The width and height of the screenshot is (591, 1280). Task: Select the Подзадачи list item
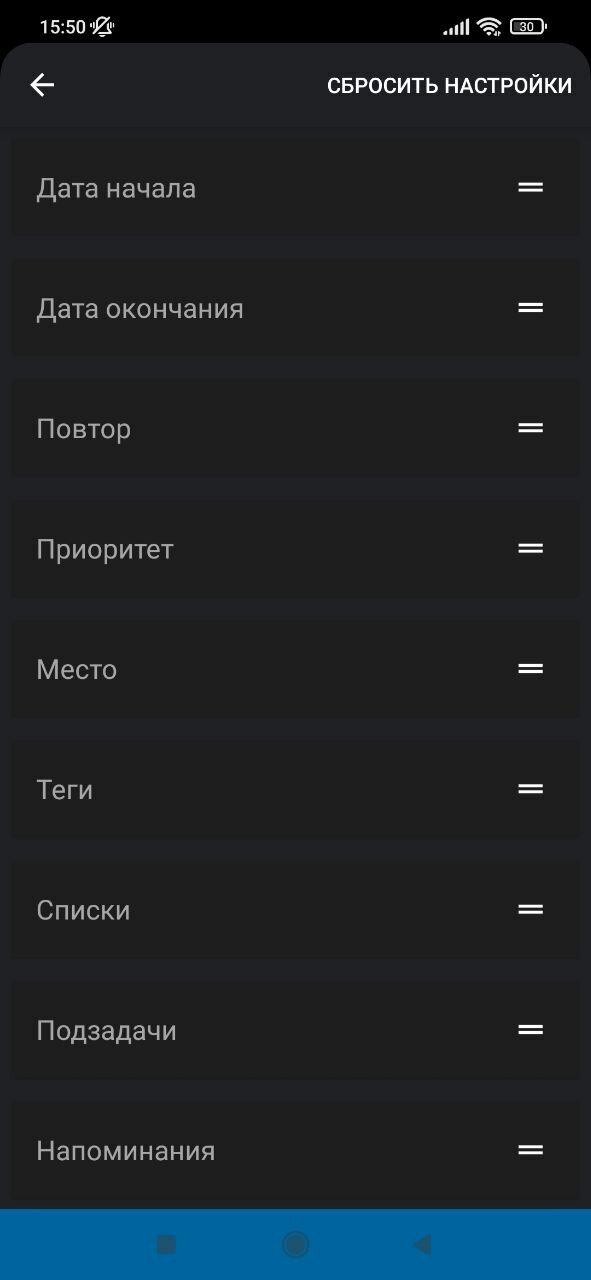pos(295,1030)
